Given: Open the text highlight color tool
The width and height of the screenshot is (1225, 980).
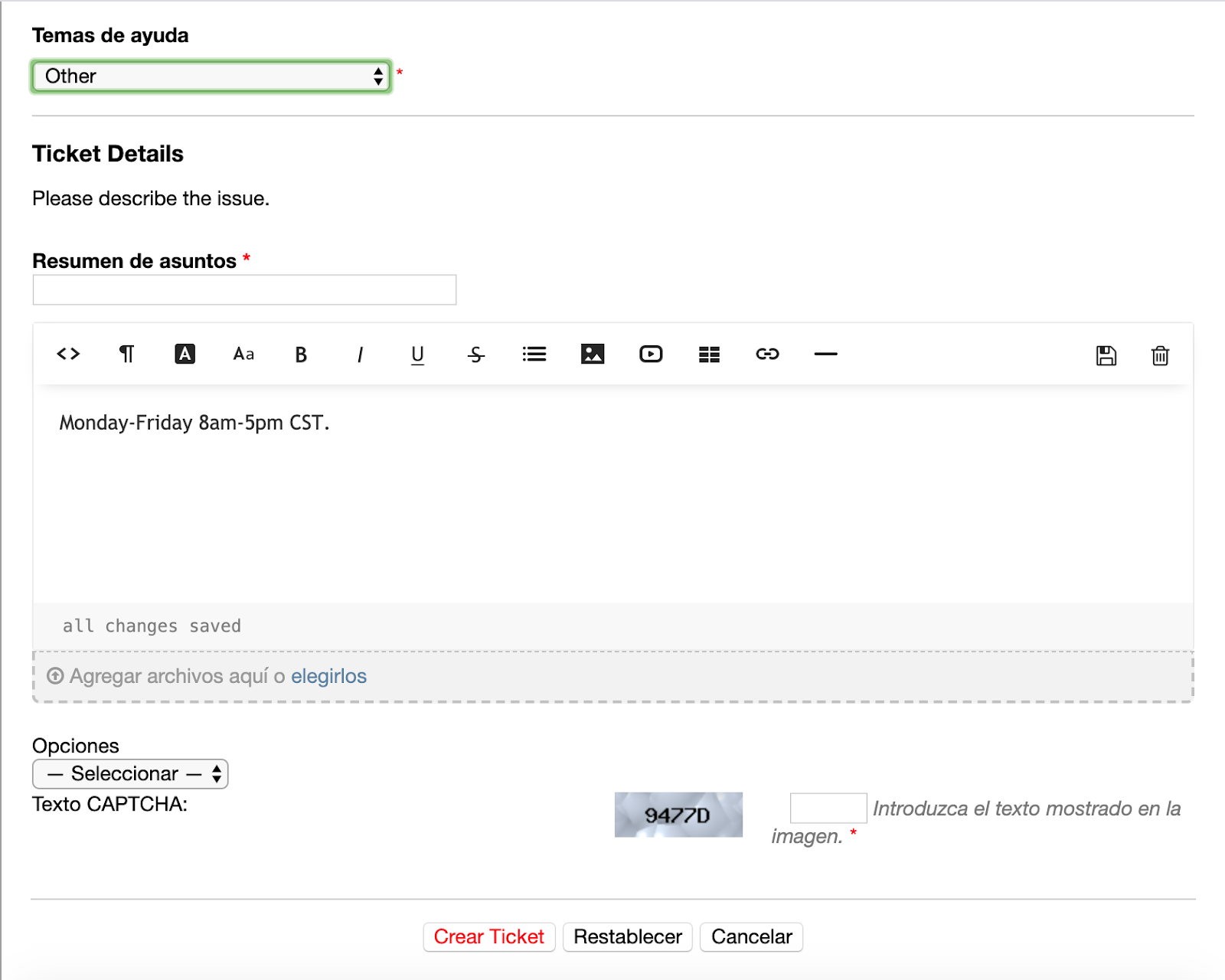Looking at the screenshot, I should click(x=185, y=354).
